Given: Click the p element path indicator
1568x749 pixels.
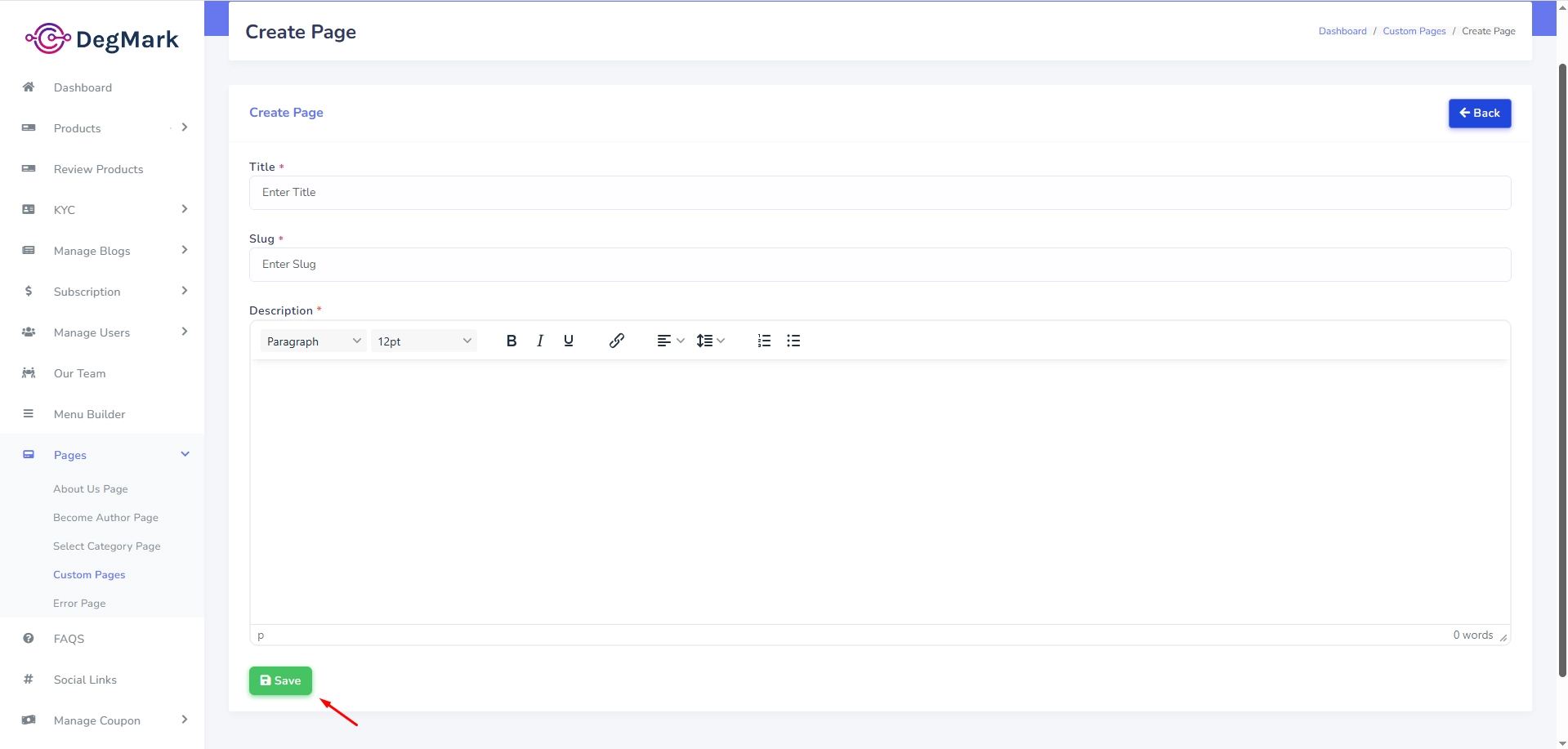Looking at the screenshot, I should (x=261, y=635).
